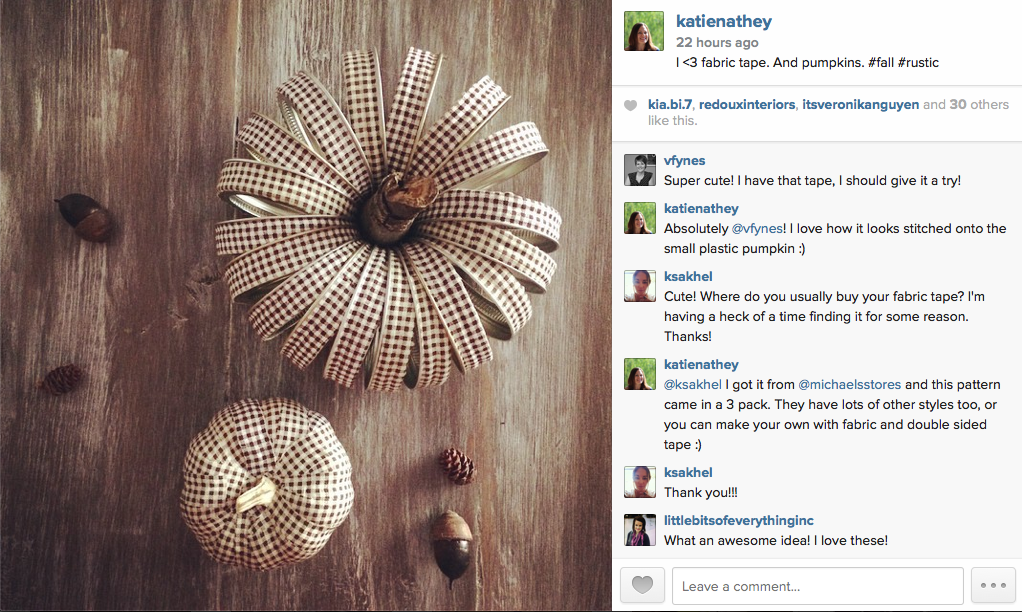1022x612 pixels.
Task: Open the #rustic hashtag link
Action: (x=918, y=63)
